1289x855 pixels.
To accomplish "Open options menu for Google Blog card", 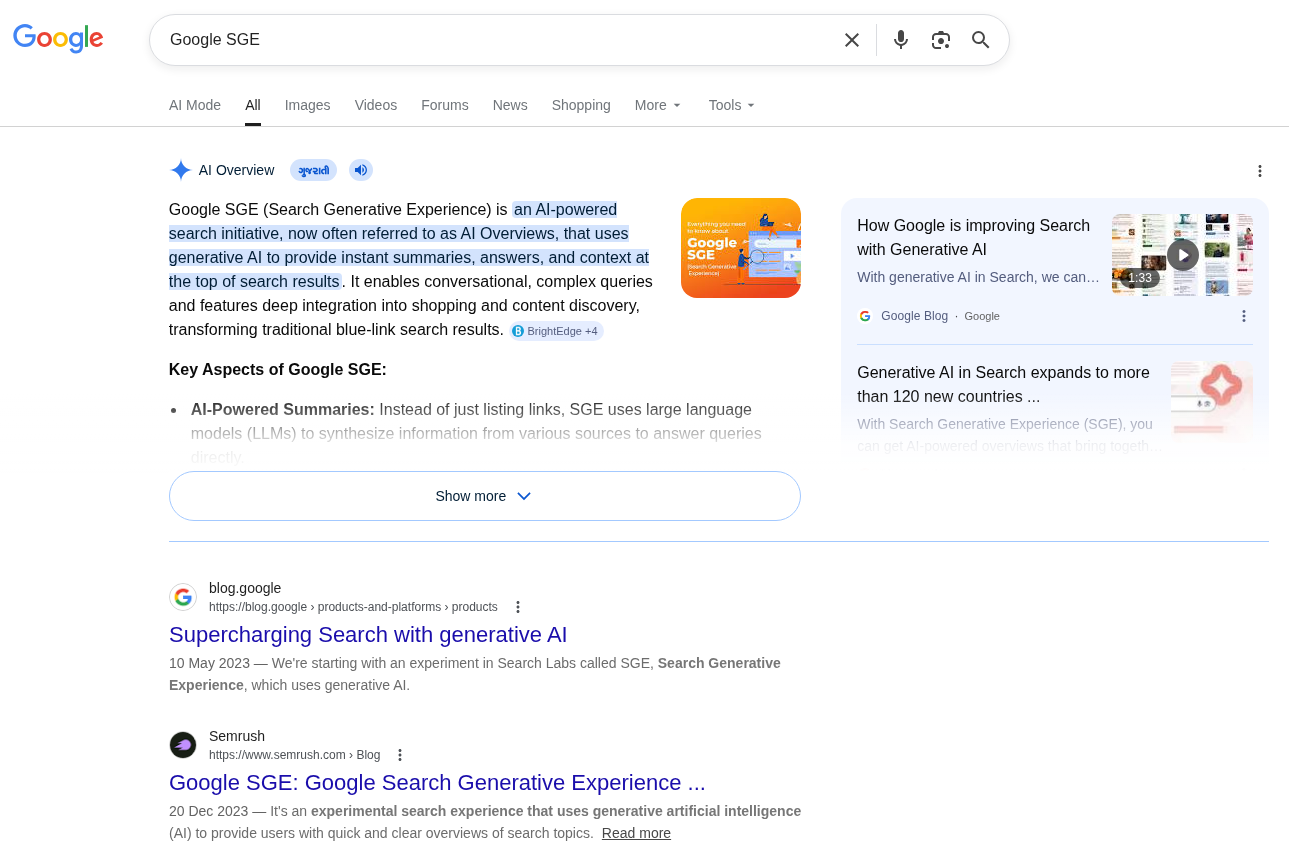I will (x=1244, y=316).
